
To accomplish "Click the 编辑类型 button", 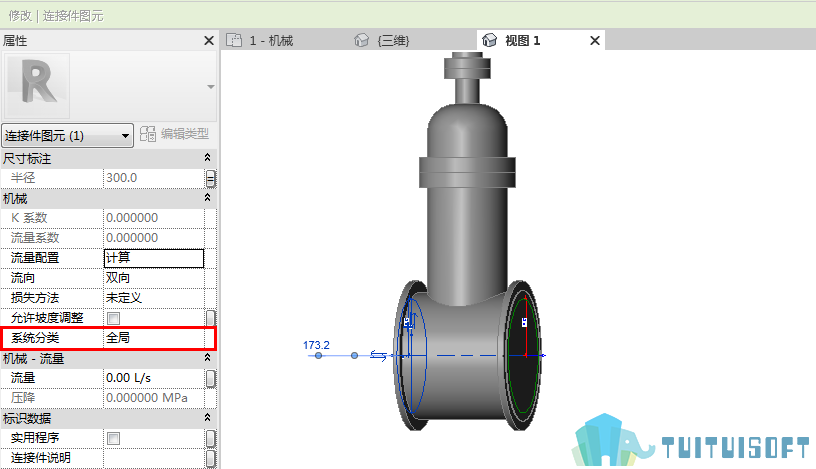I will (x=174, y=134).
